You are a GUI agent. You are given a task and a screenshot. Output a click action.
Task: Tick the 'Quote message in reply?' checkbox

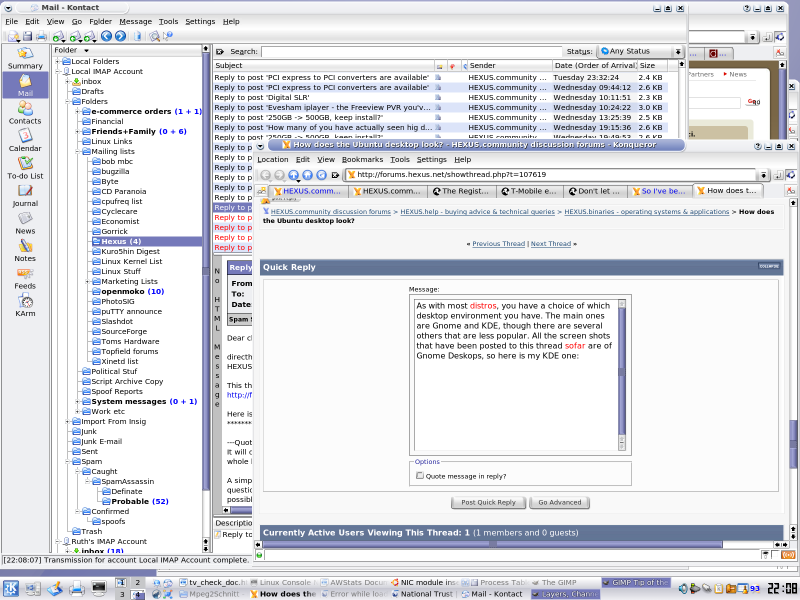420,476
